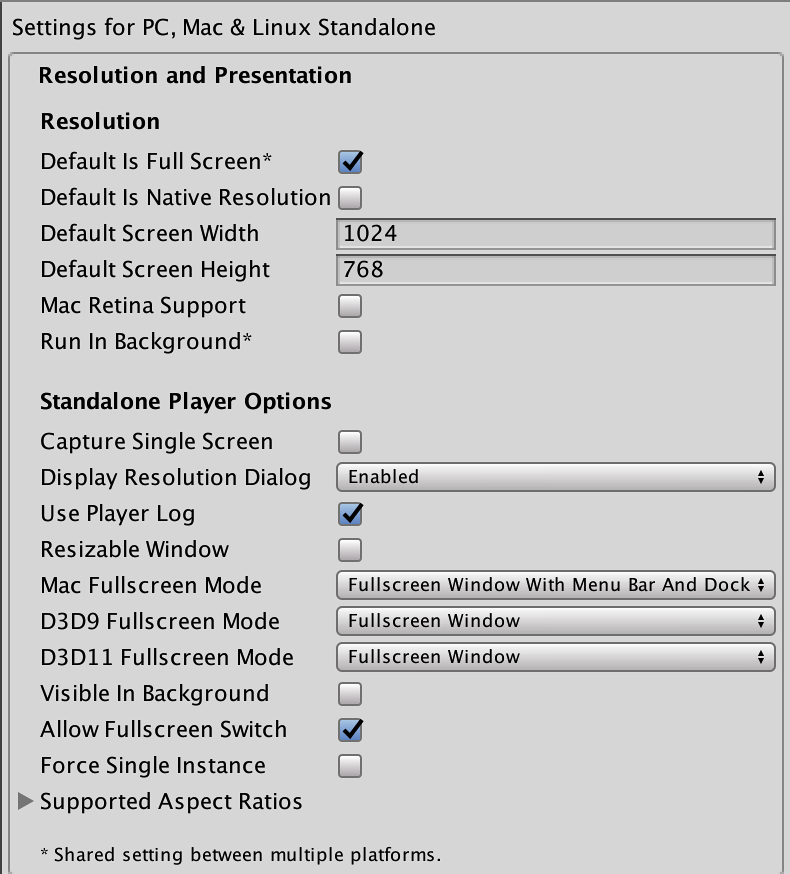
Task: Click the Standalone Player Options heading
Action: pos(186,402)
